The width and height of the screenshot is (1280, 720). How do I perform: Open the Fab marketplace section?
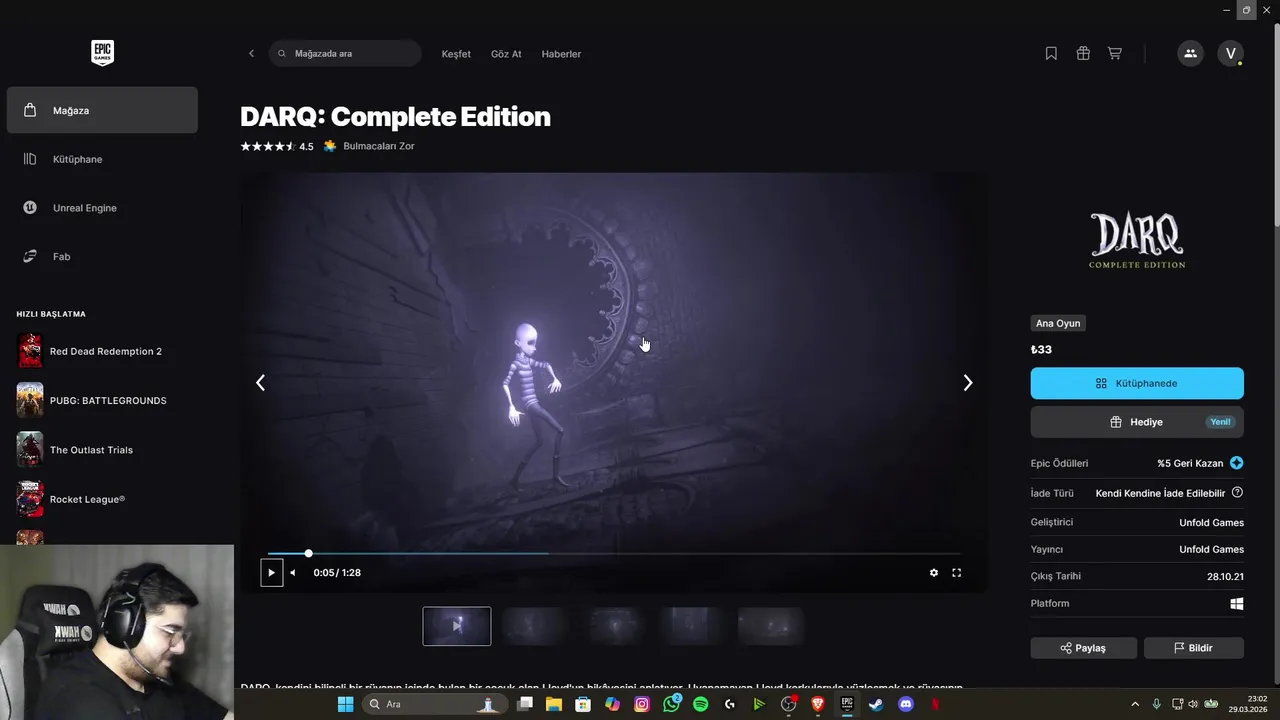[x=102, y=257]
